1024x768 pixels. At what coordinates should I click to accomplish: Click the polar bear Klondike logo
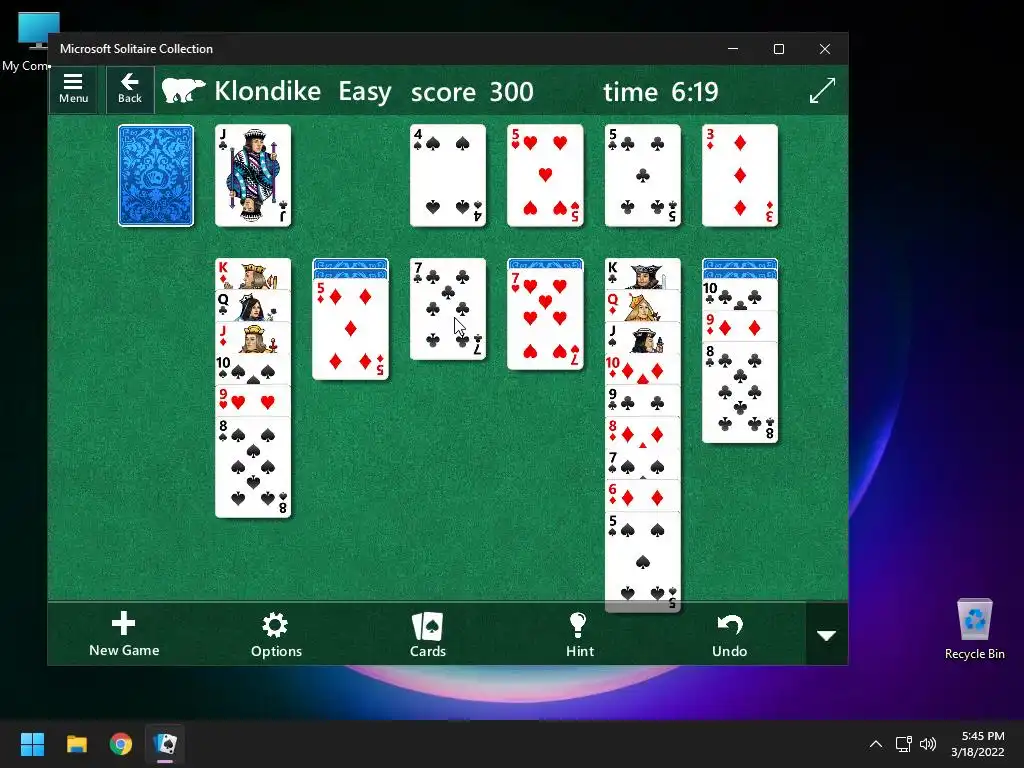click(x=184, y=90)
